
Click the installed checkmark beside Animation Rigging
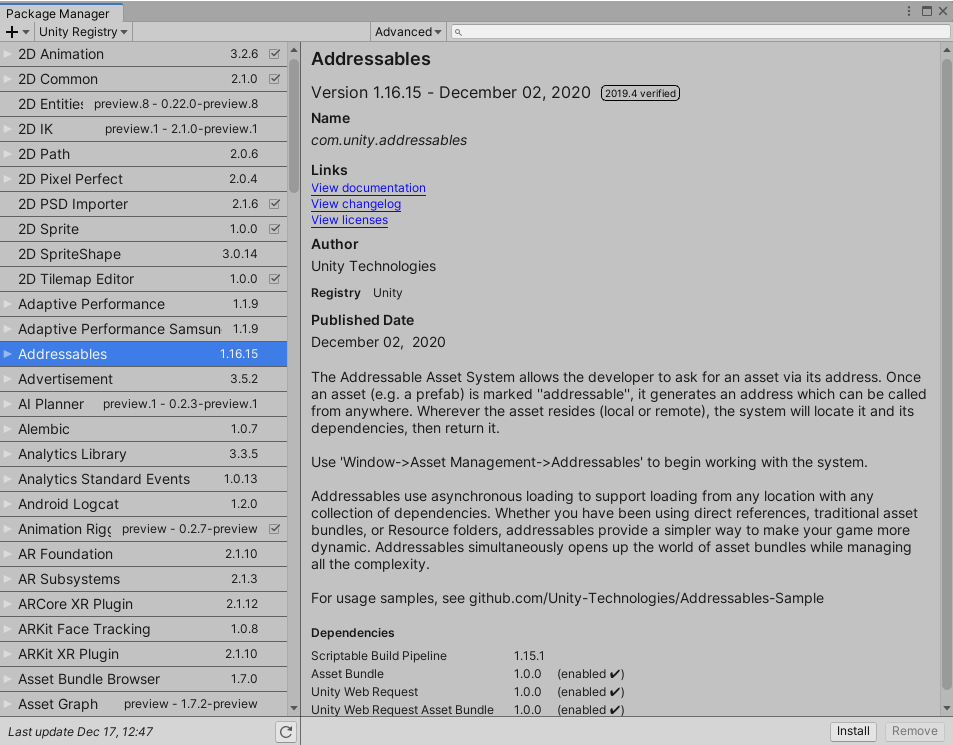275,529
